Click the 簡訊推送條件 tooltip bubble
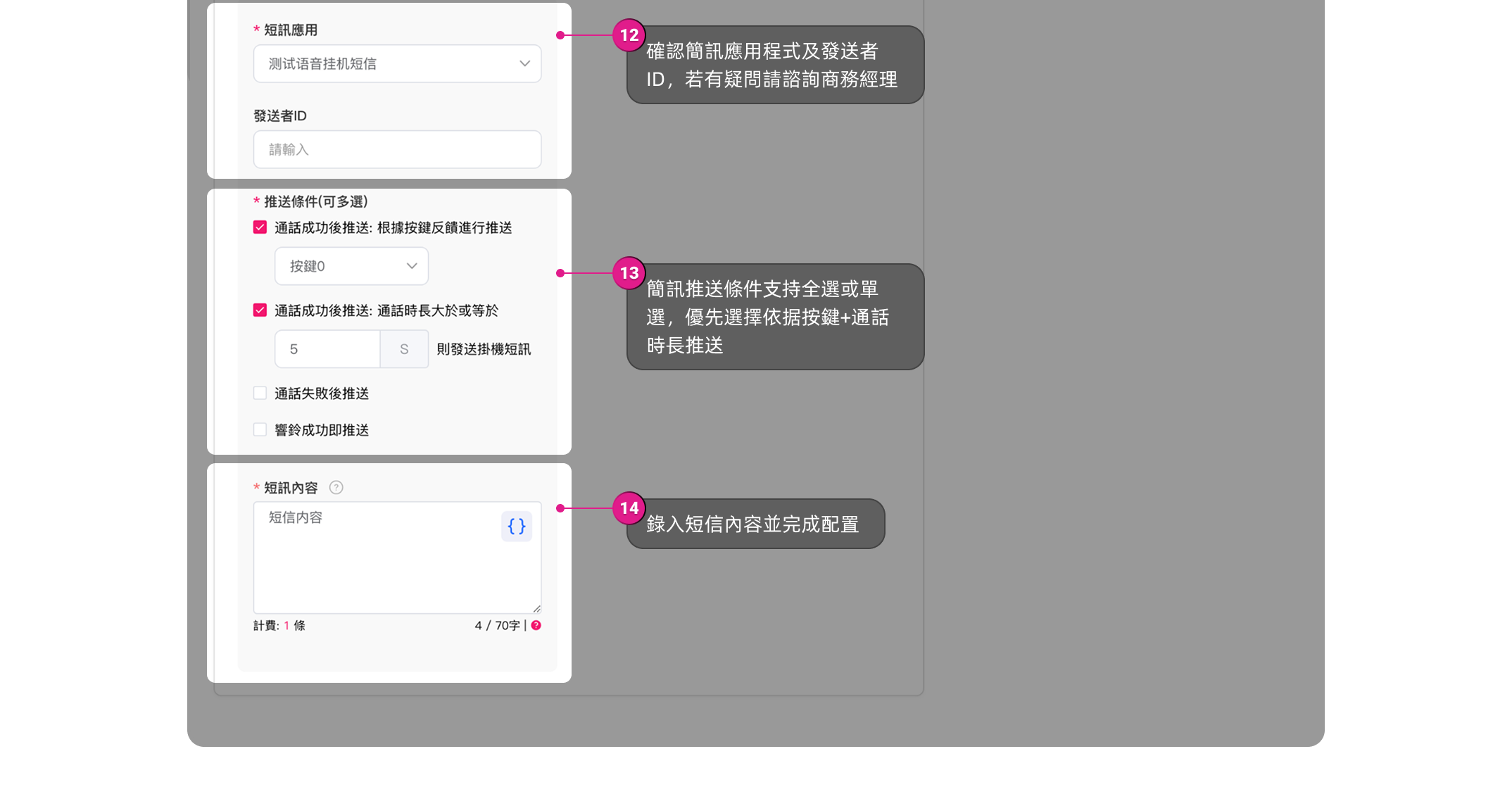The width and height of the screenshot is (1512, 787). (x=776, y=317)
